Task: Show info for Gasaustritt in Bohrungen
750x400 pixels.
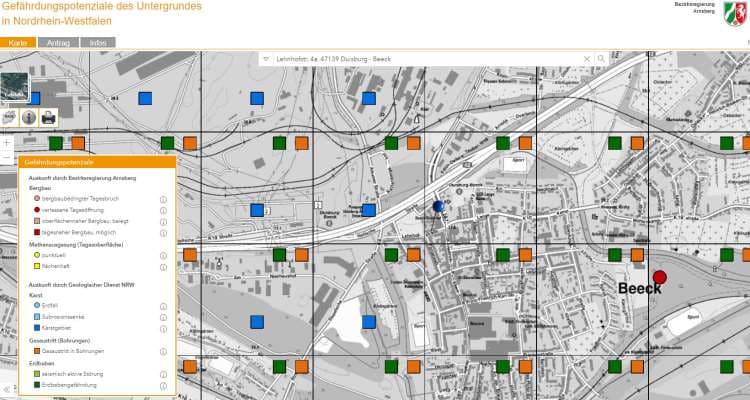Action: (163, 352)
